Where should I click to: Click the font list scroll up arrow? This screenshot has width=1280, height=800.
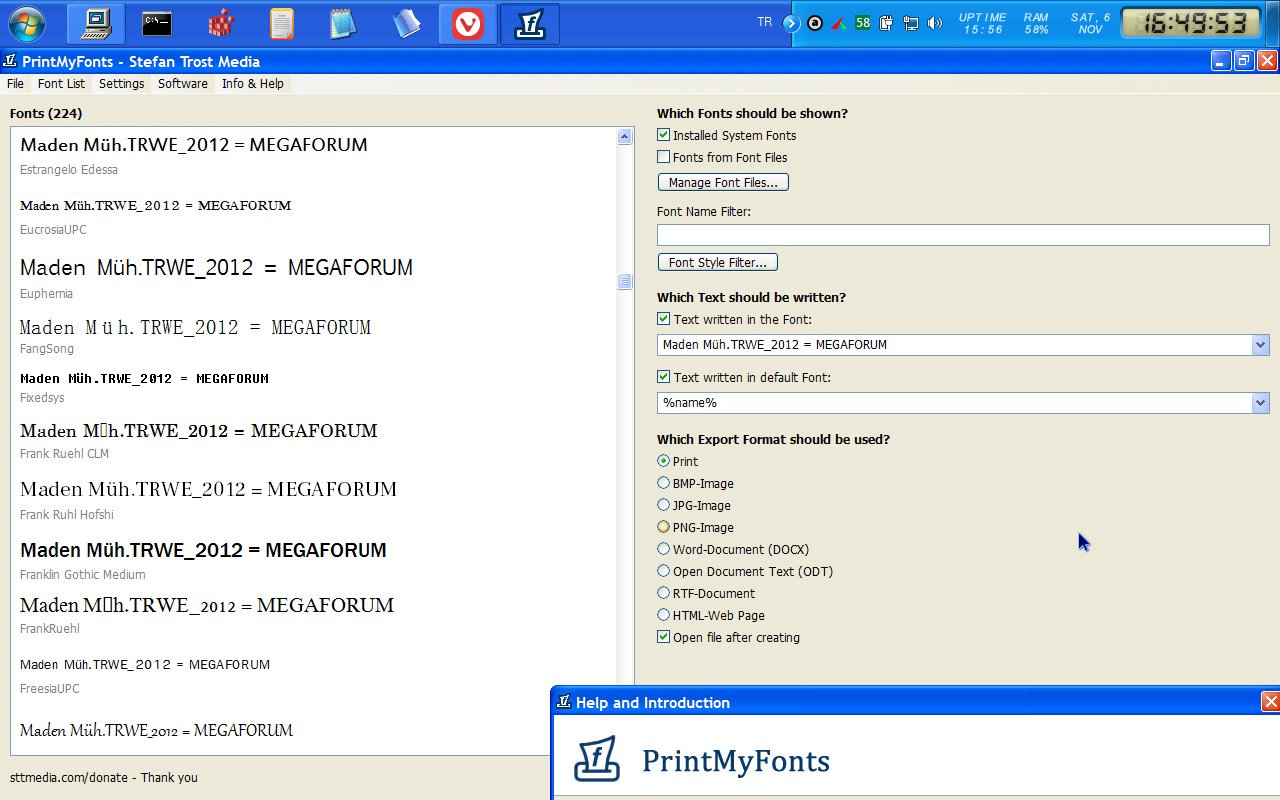(x=625, y=137)
